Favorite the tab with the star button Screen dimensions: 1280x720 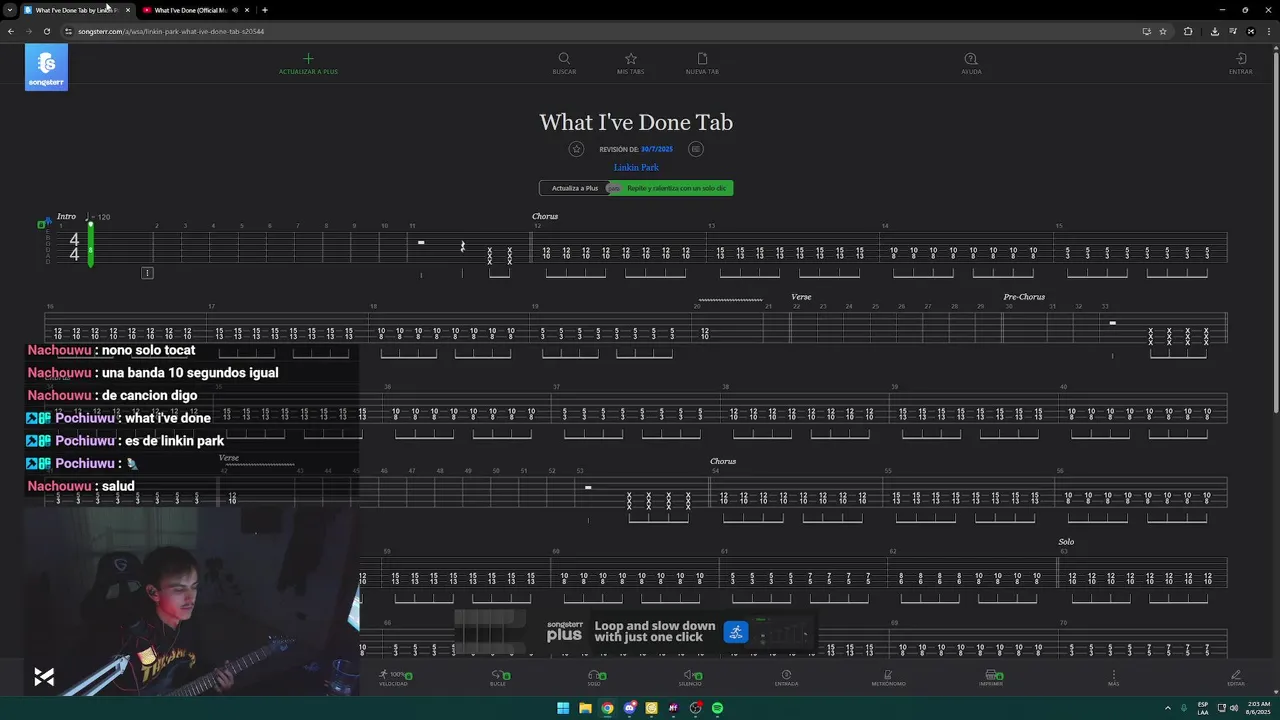576,149
